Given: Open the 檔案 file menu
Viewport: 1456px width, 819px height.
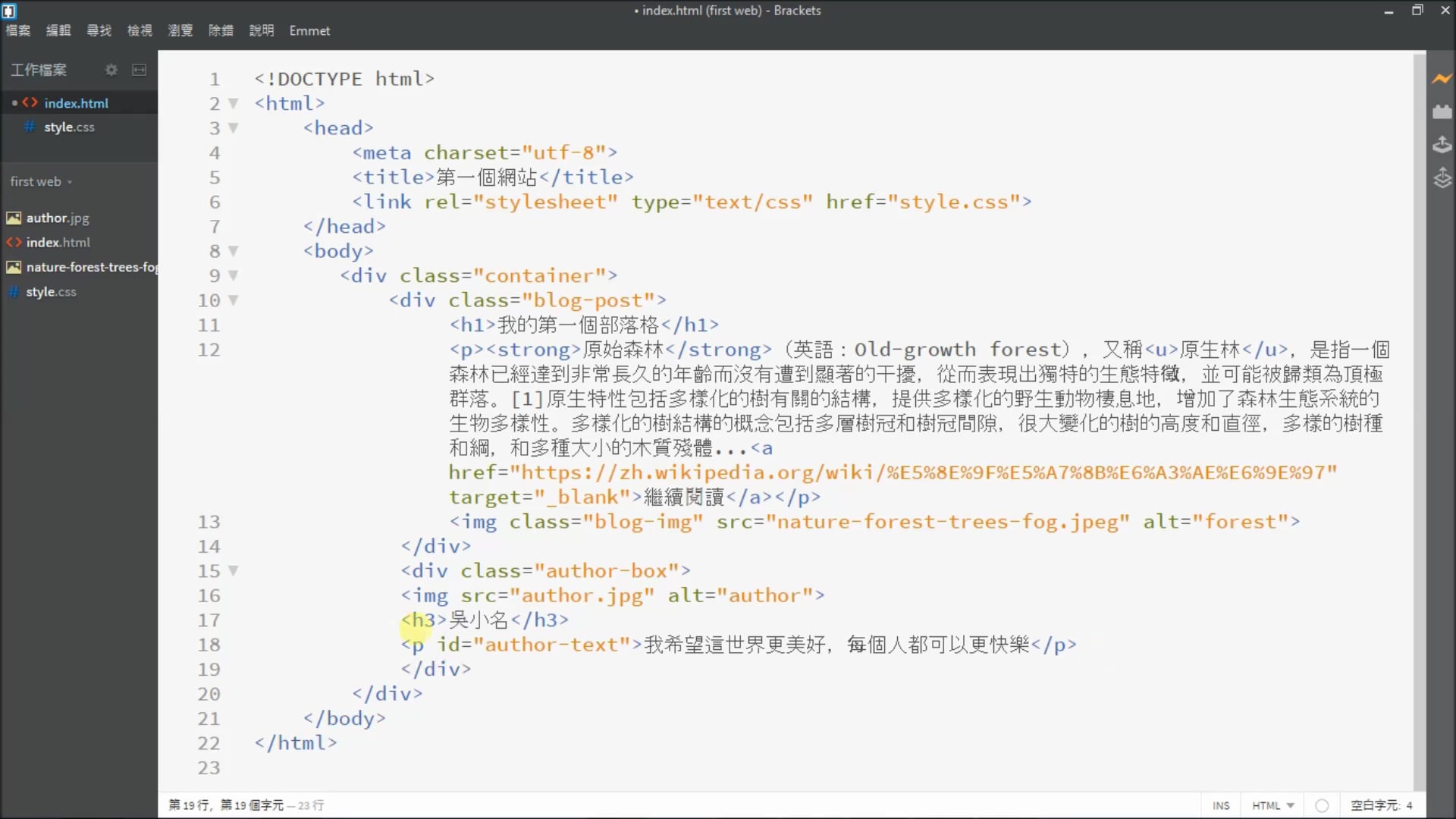Looking at the screenshot, I should pyautogui.click(x=18, y=31).
